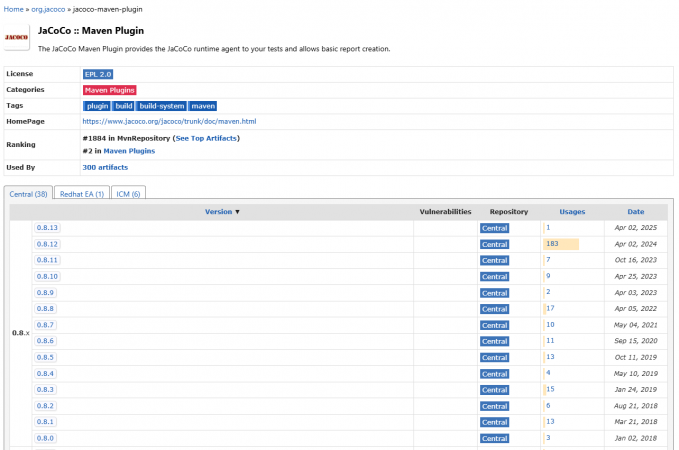The height and width of the screenshot is (450, 679).
Task: Click Central badge in 0.8.0 row
Action: (x=495, y=439)
